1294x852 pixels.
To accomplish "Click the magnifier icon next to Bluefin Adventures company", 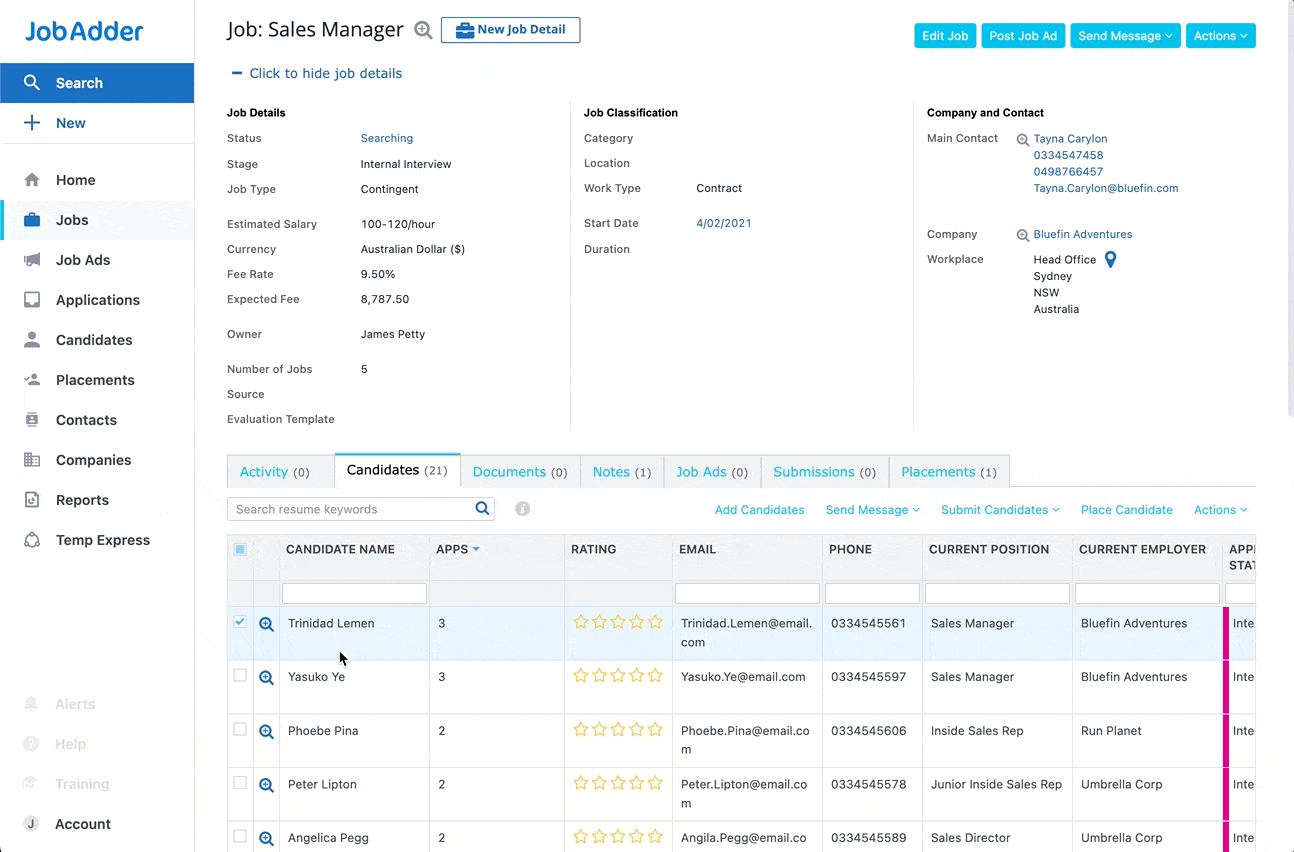I will coord(1022,235).
